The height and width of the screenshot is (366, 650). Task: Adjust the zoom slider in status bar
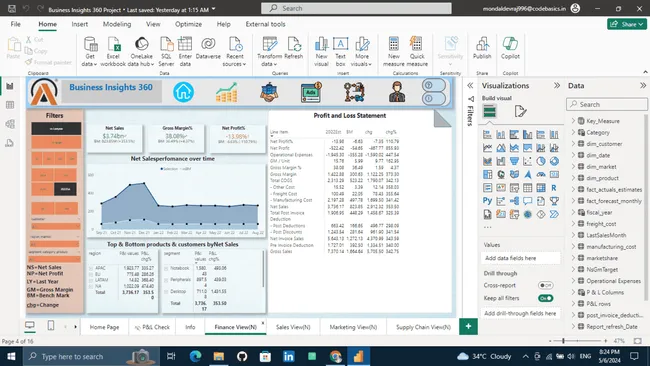click(563, 341)
